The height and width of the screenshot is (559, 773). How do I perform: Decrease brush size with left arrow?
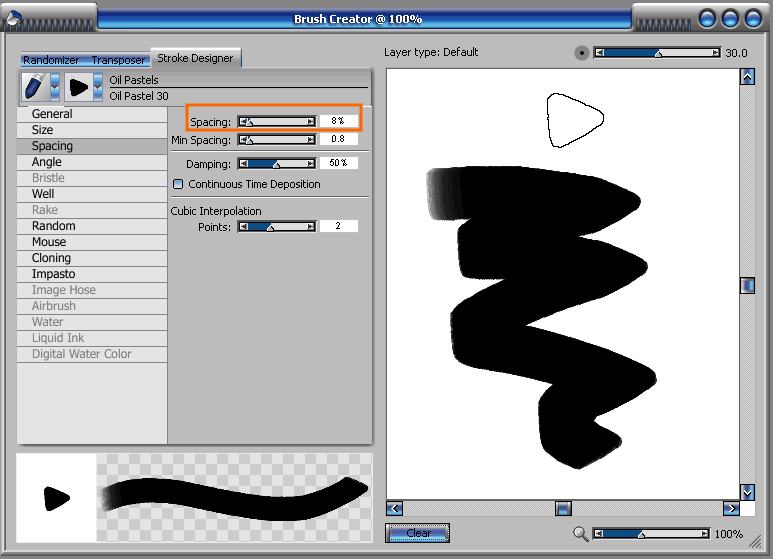click(599, 52)
